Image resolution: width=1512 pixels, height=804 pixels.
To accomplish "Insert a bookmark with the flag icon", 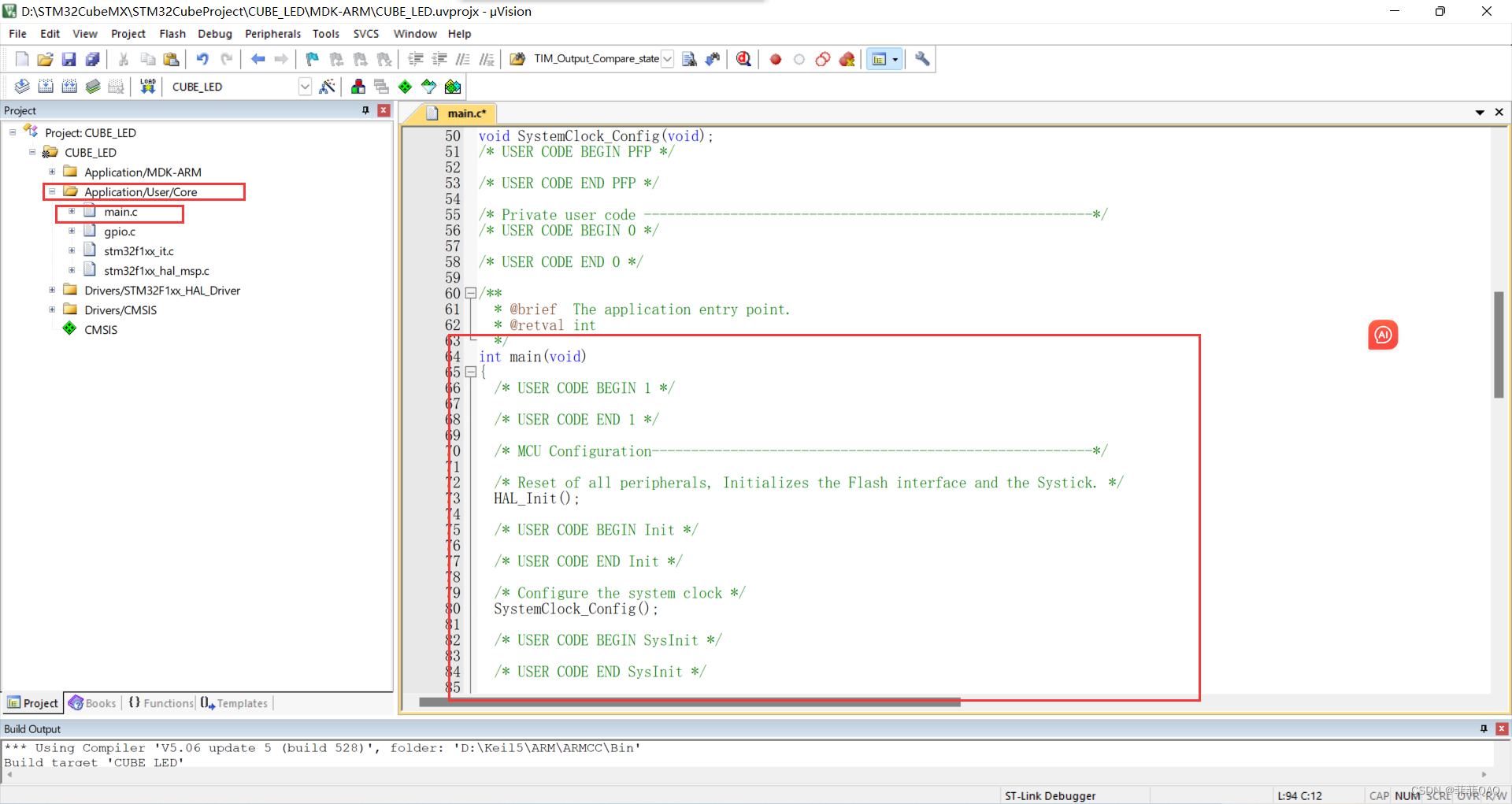I will (313, 59).
